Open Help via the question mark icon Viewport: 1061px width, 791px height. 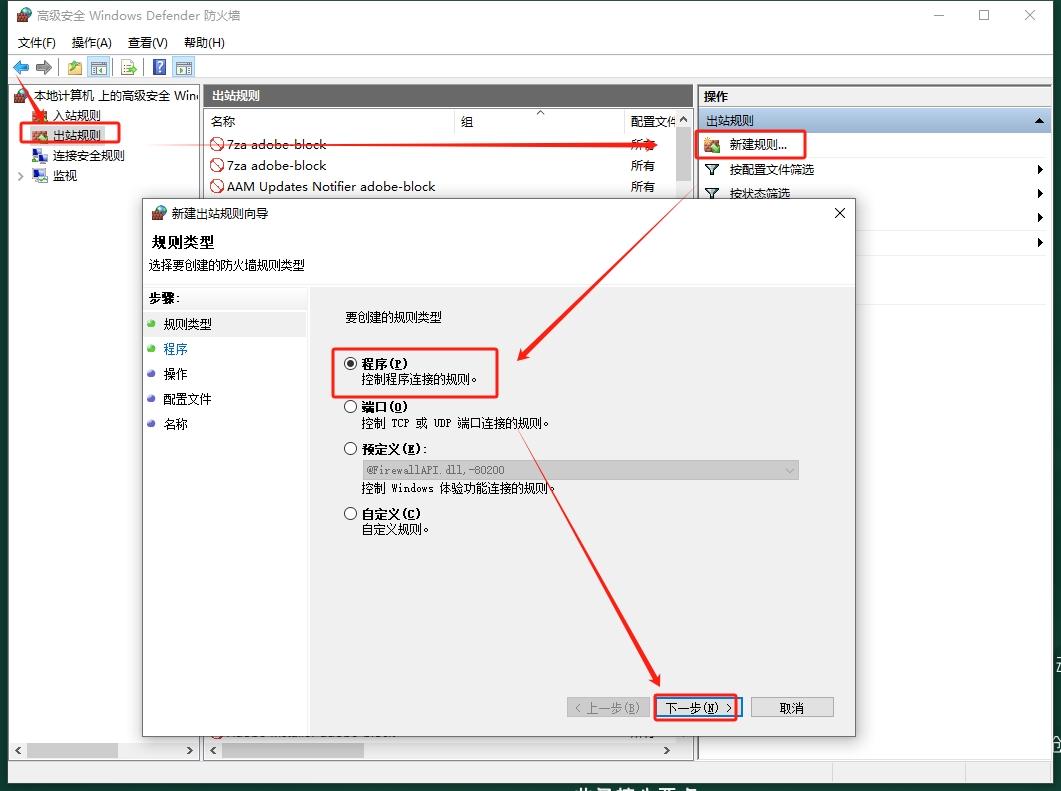[160, 67]
